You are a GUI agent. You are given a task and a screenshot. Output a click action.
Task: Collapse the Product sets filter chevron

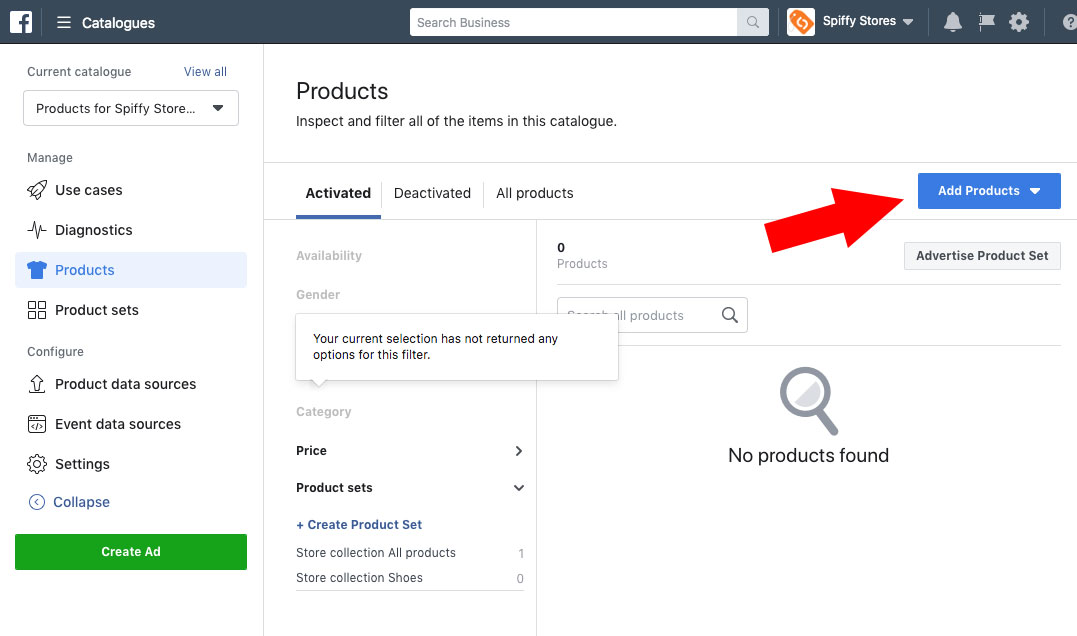tap(519, 488)
